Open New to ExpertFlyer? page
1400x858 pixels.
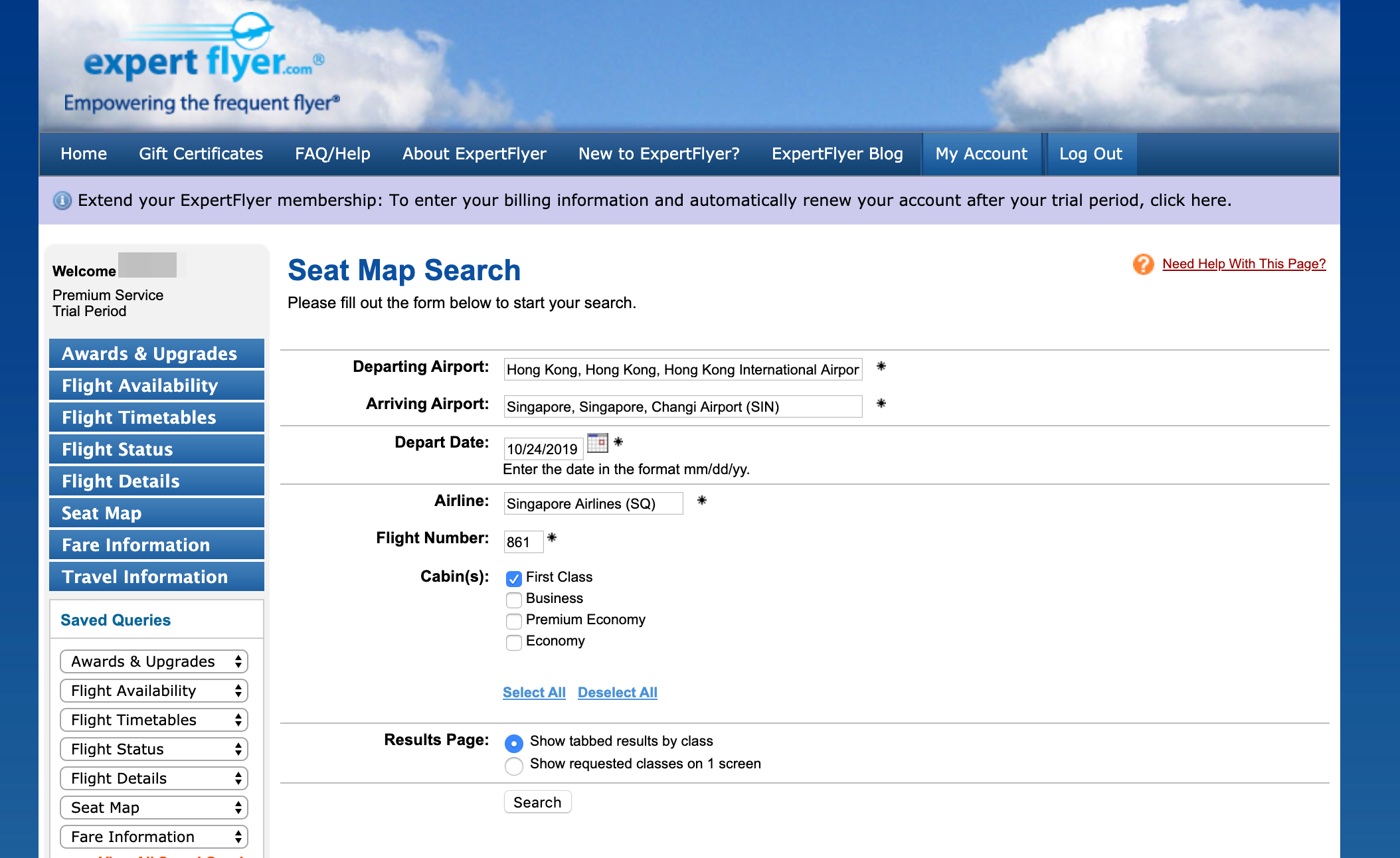[659, 154]
